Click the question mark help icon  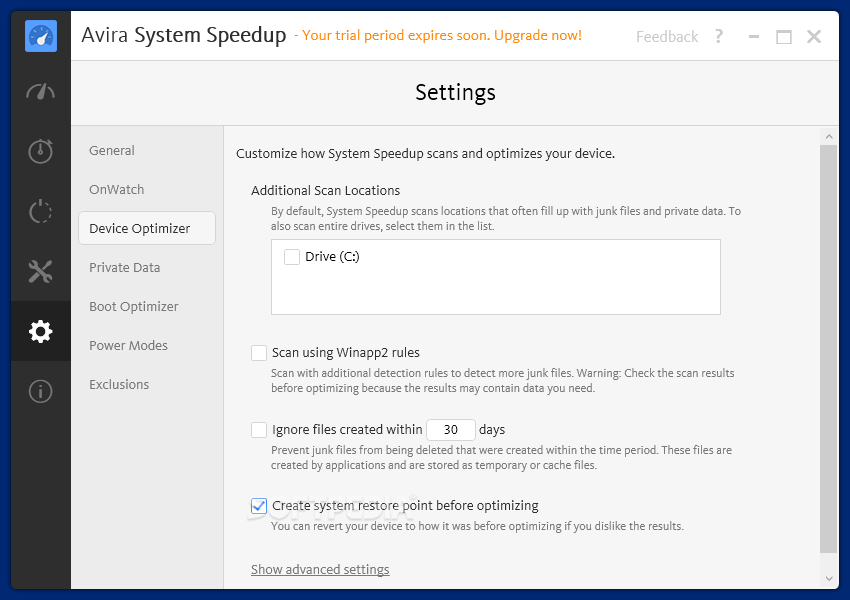tap(719, 36)
